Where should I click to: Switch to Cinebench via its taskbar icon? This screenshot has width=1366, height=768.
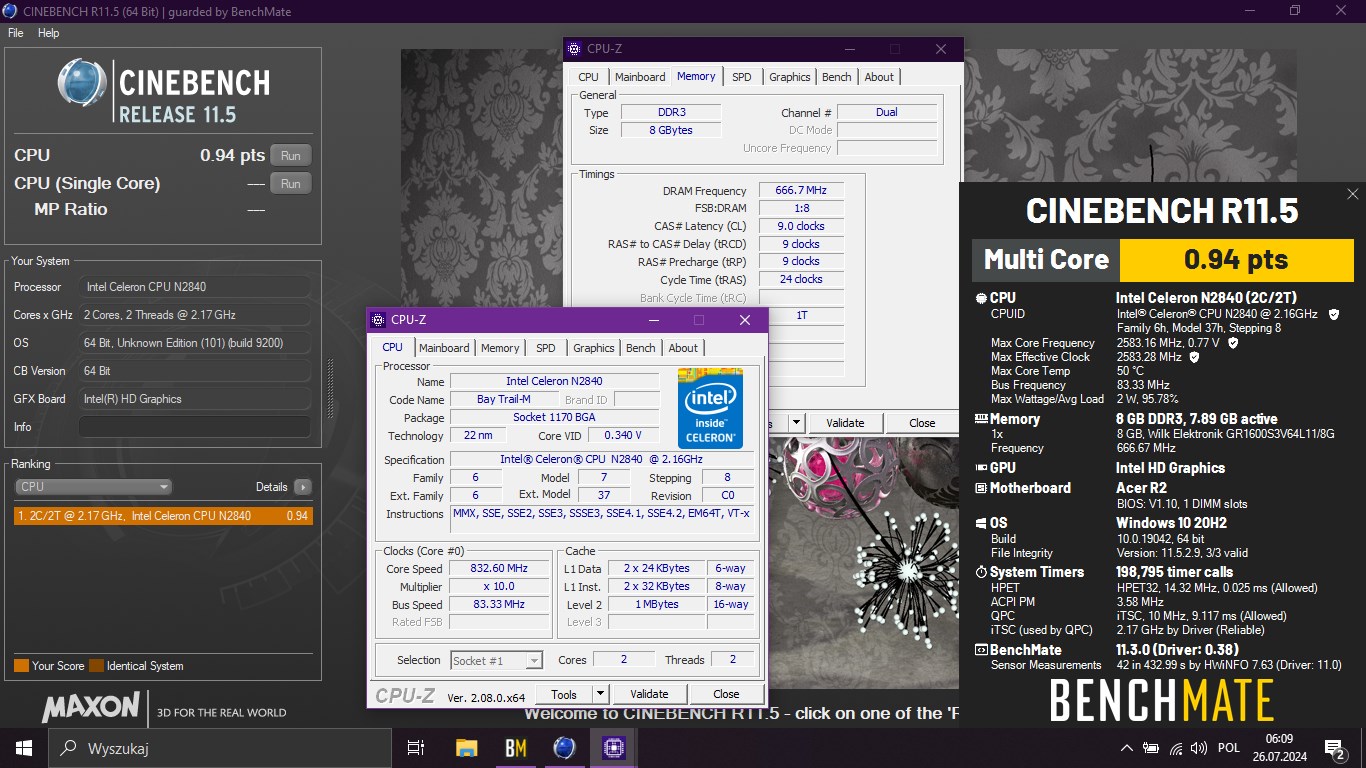564,748
